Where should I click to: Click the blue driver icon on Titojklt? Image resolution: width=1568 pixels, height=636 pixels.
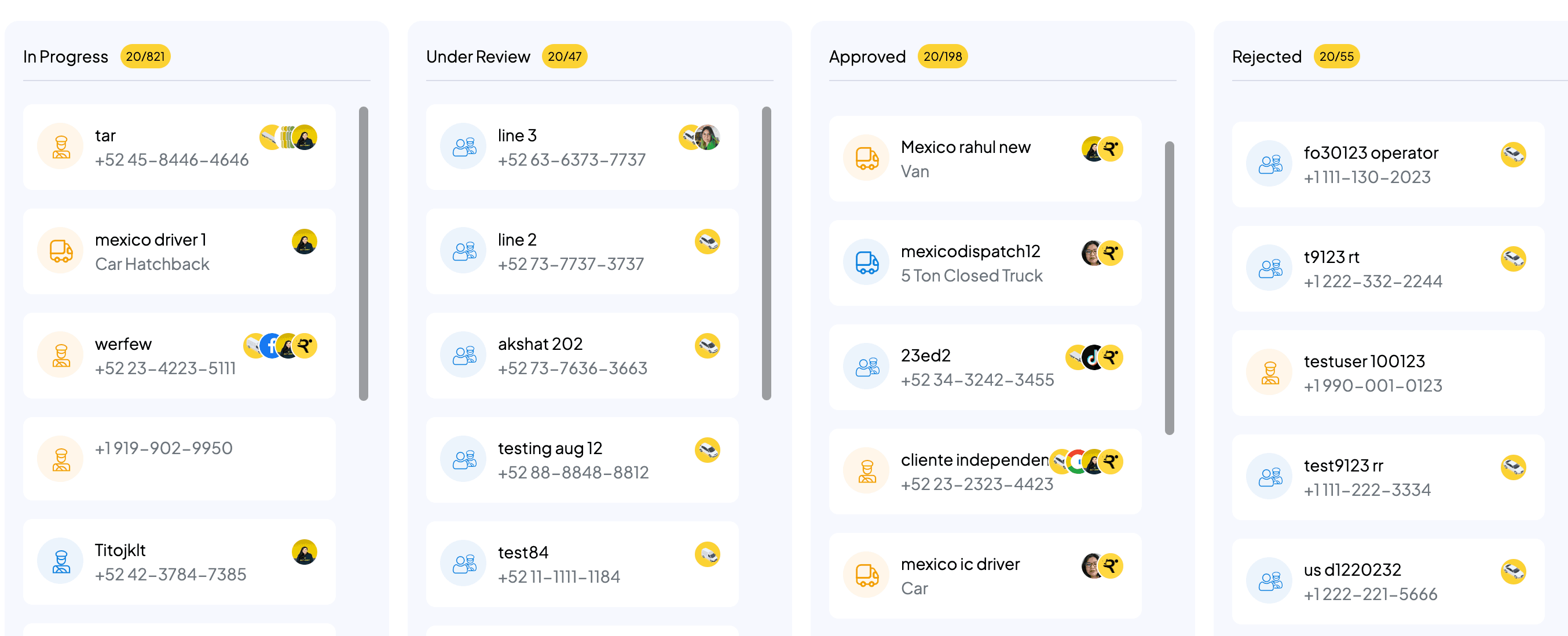60,561
